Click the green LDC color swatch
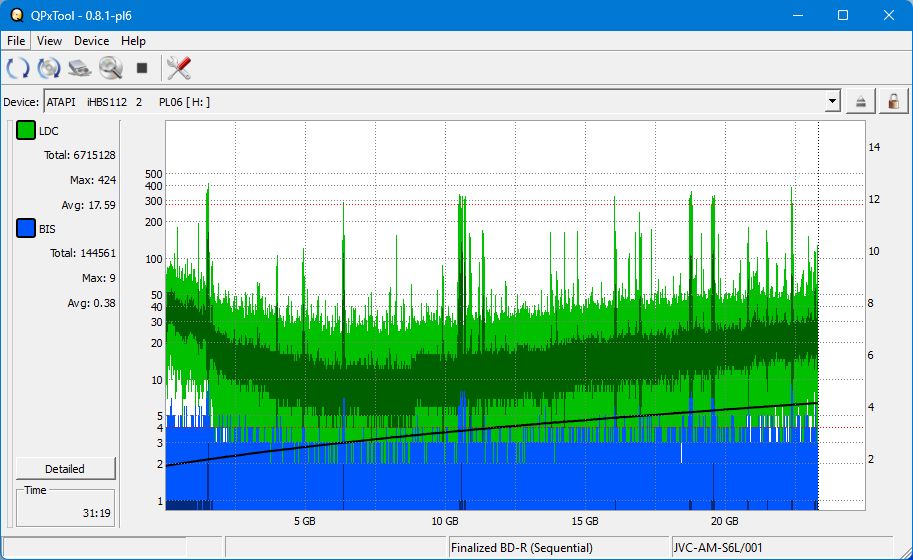Viewport: 913px width, 560px height. [26, 131]
